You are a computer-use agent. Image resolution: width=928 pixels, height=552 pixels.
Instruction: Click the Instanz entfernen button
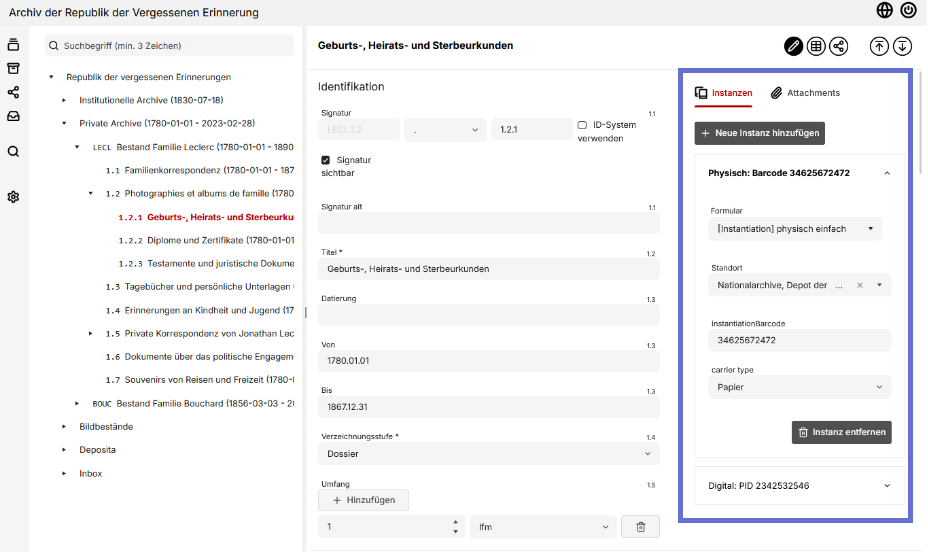click(842, 432)
